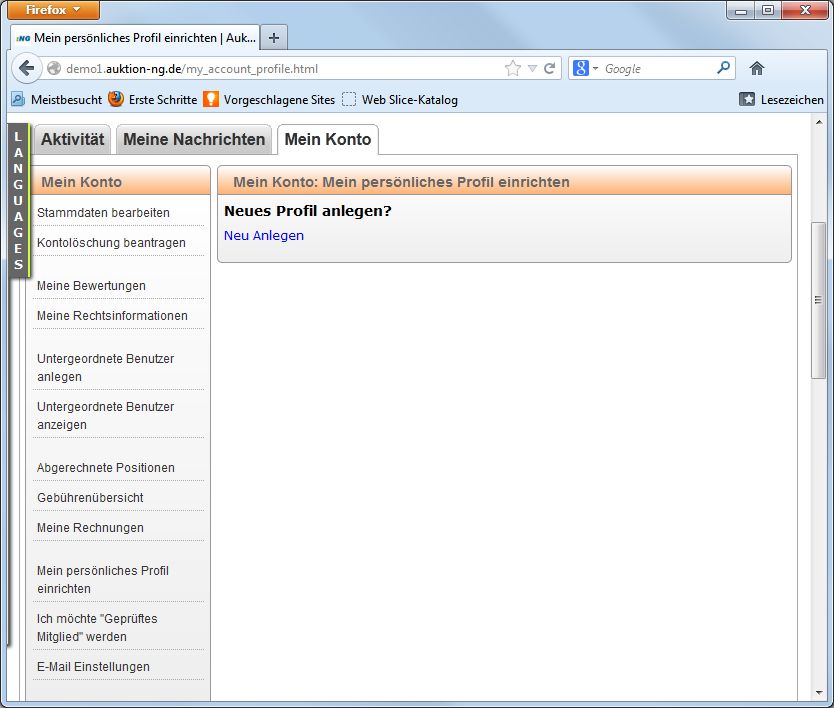Image resolution: width=834 pixels, height=708 pixels.
Task: Open the Firefox home page icon
Action: [756, 68]
